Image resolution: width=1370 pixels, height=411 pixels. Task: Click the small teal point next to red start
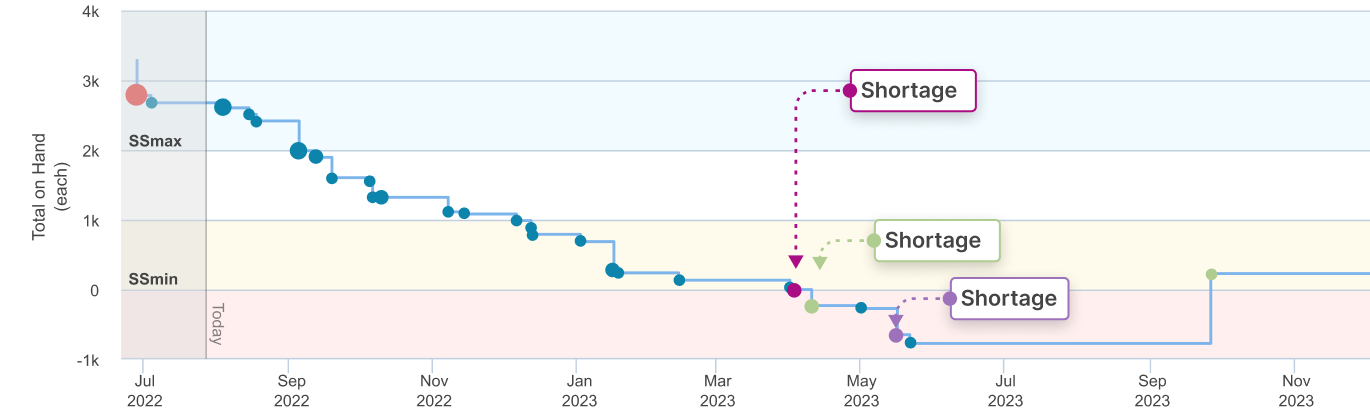point(151,103)
